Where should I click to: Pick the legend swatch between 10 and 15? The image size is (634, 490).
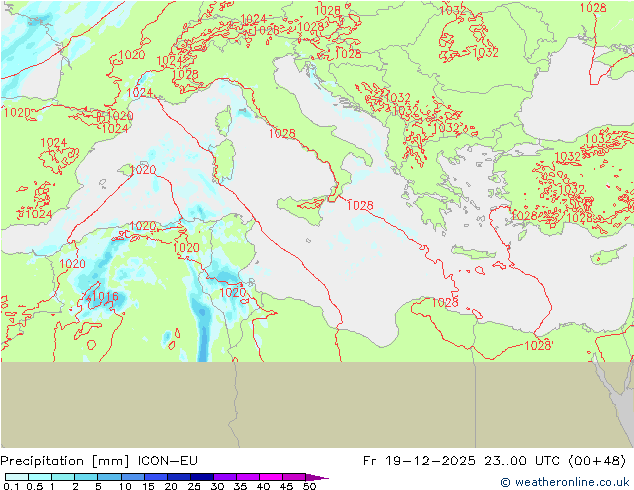[x=132, y=477]
